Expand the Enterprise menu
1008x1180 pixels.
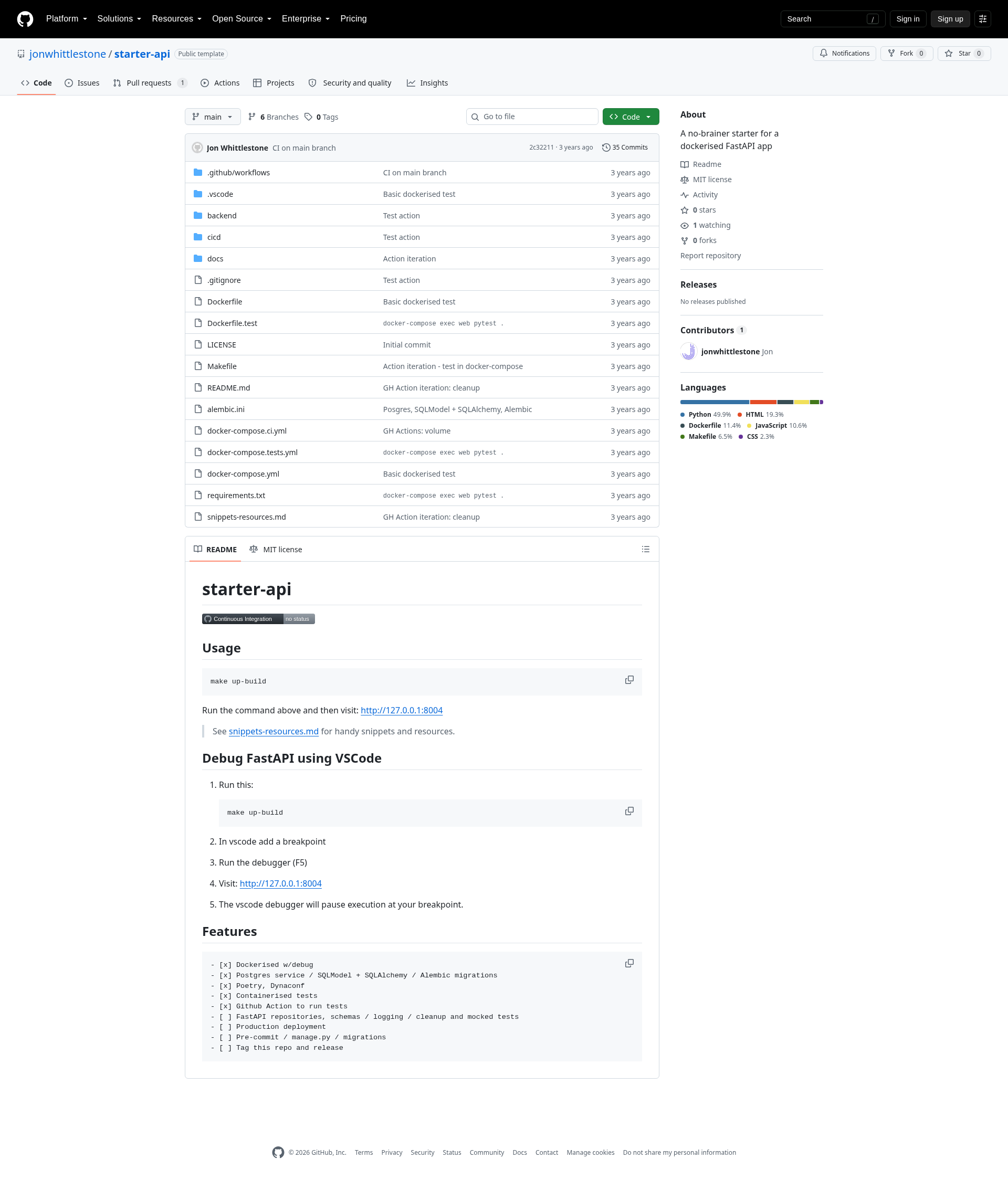[x=306, y=19]
